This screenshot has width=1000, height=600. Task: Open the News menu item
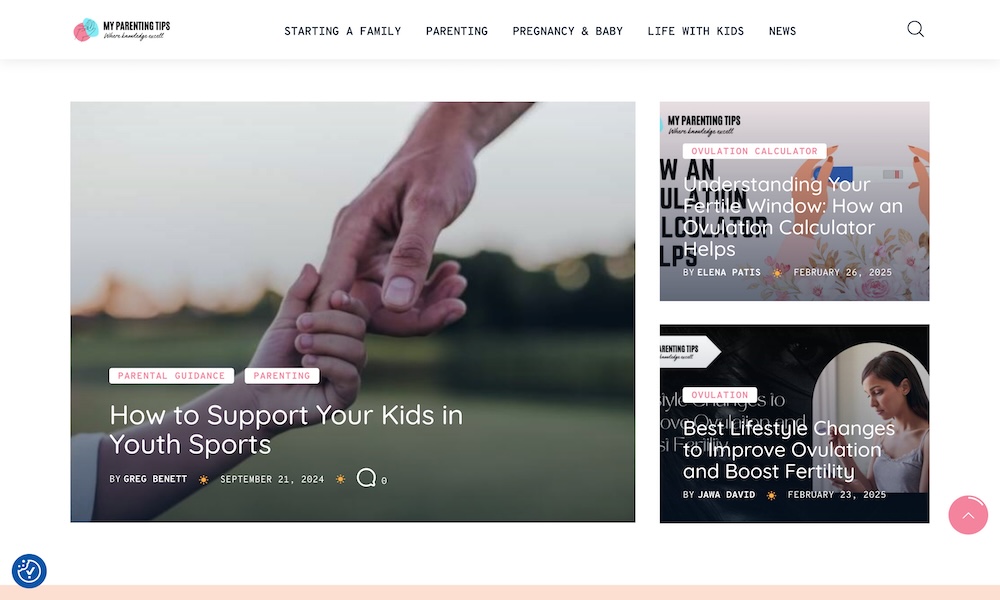pyautogui.click(x=782, y=31)
